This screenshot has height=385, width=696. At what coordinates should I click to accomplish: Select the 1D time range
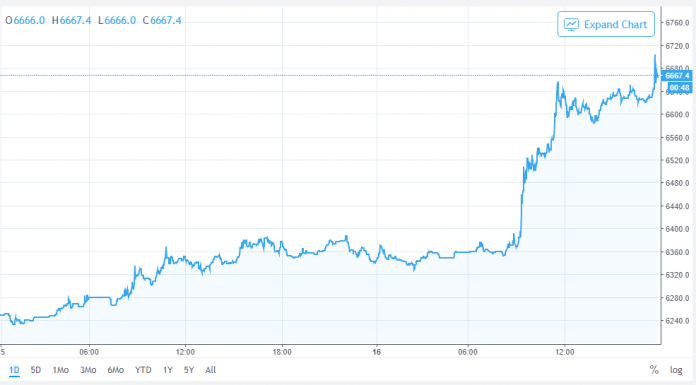click(14, 370)
